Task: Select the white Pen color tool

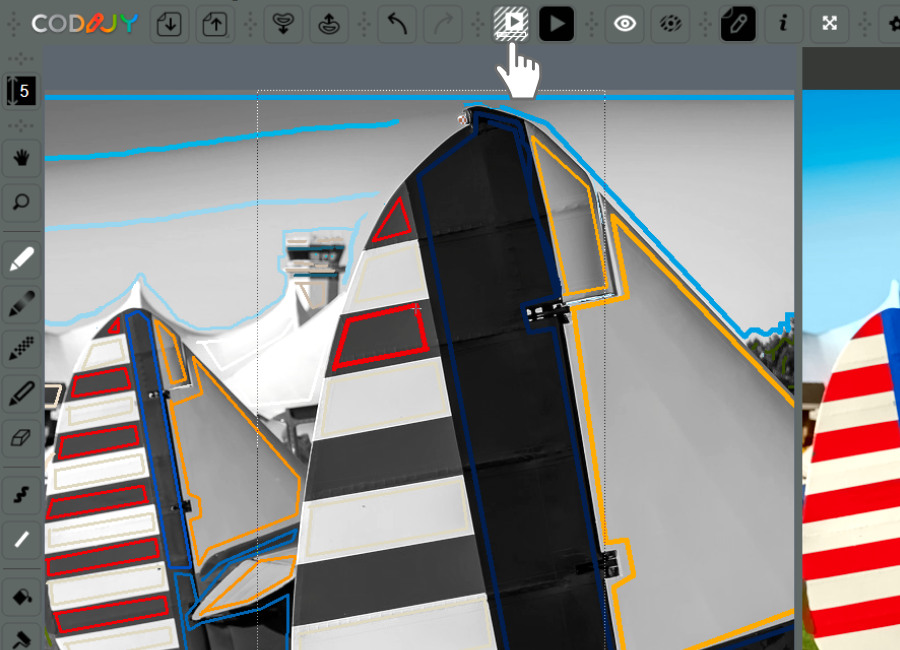Action: [22, 260]
